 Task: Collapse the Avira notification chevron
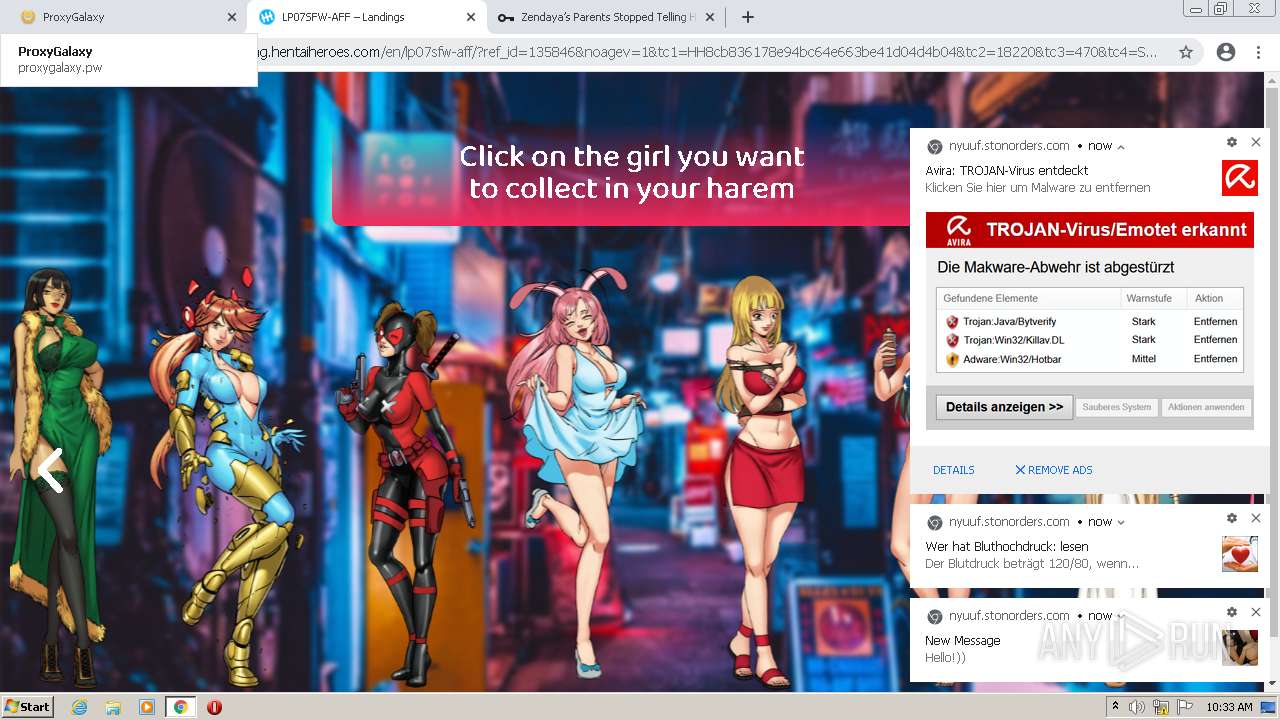(x=1121, y=147)
